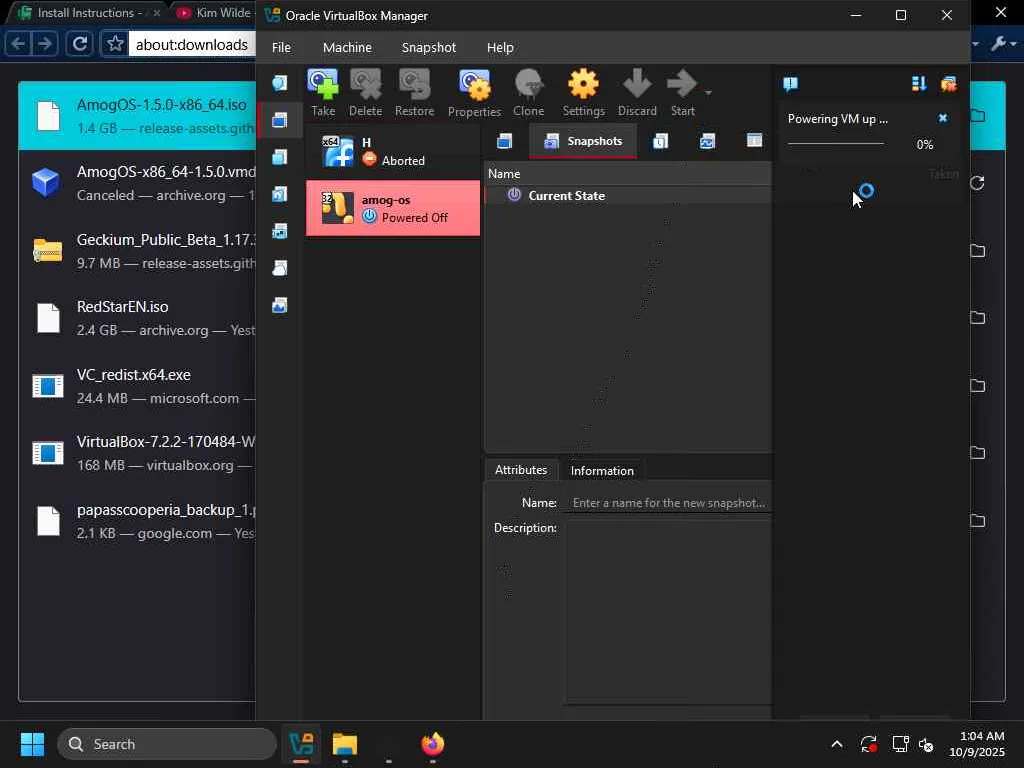Select AmogOS-x86_64-1.5.0.vmdk canceled download
The height and width of the screenshot is (768, 1024).
pos(137,184)
